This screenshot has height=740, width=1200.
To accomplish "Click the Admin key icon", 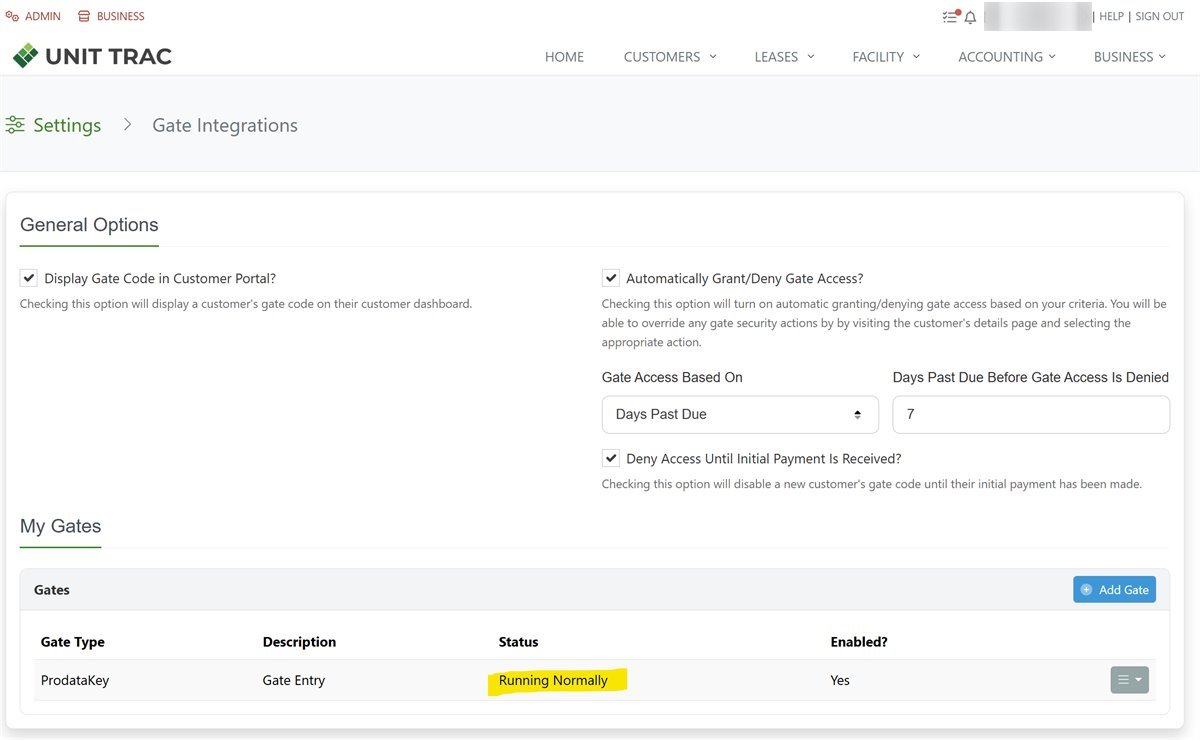I will coord(12,16).
